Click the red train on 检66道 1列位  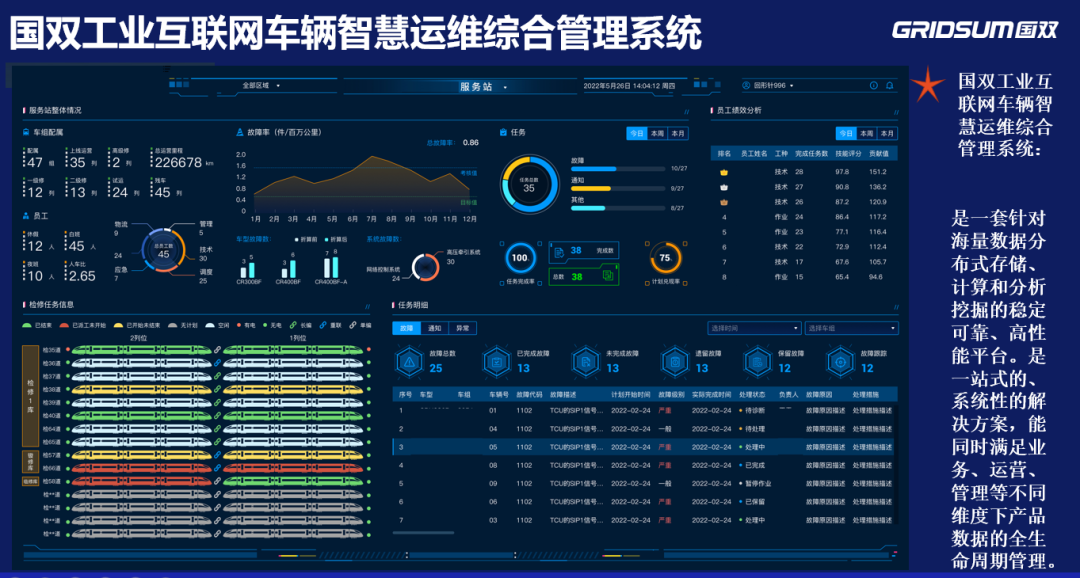(x=293, y=468)
